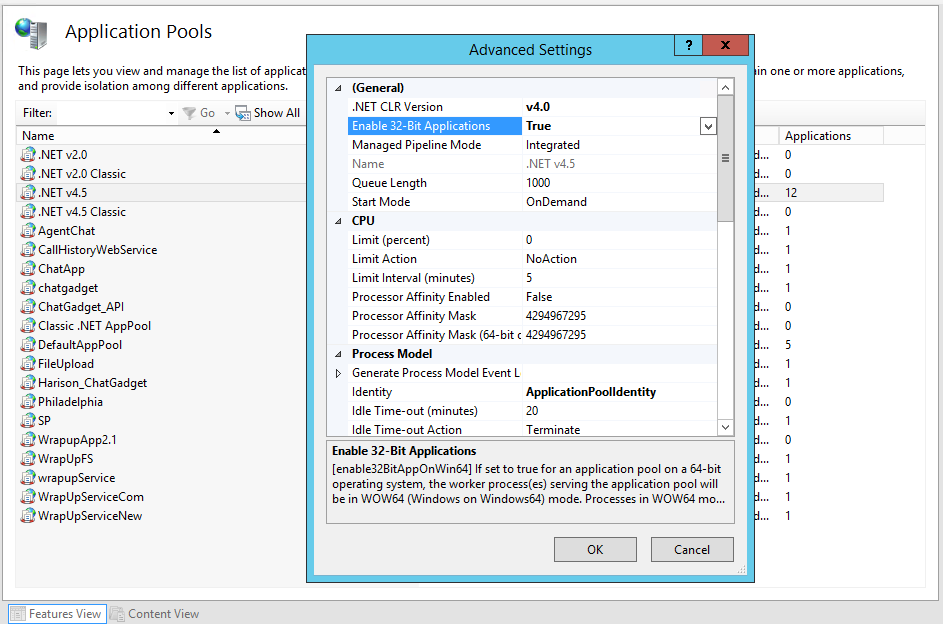Viewport: 943px width, 624px height.
Task: Click the DefaultAppPool icon in list
Action: tap(28, 345)
